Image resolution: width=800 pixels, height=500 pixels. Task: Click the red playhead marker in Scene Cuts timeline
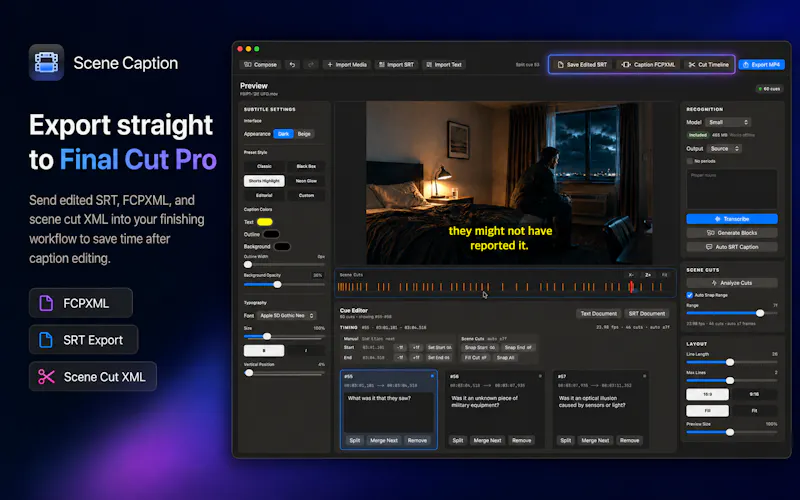coord(631,287)
